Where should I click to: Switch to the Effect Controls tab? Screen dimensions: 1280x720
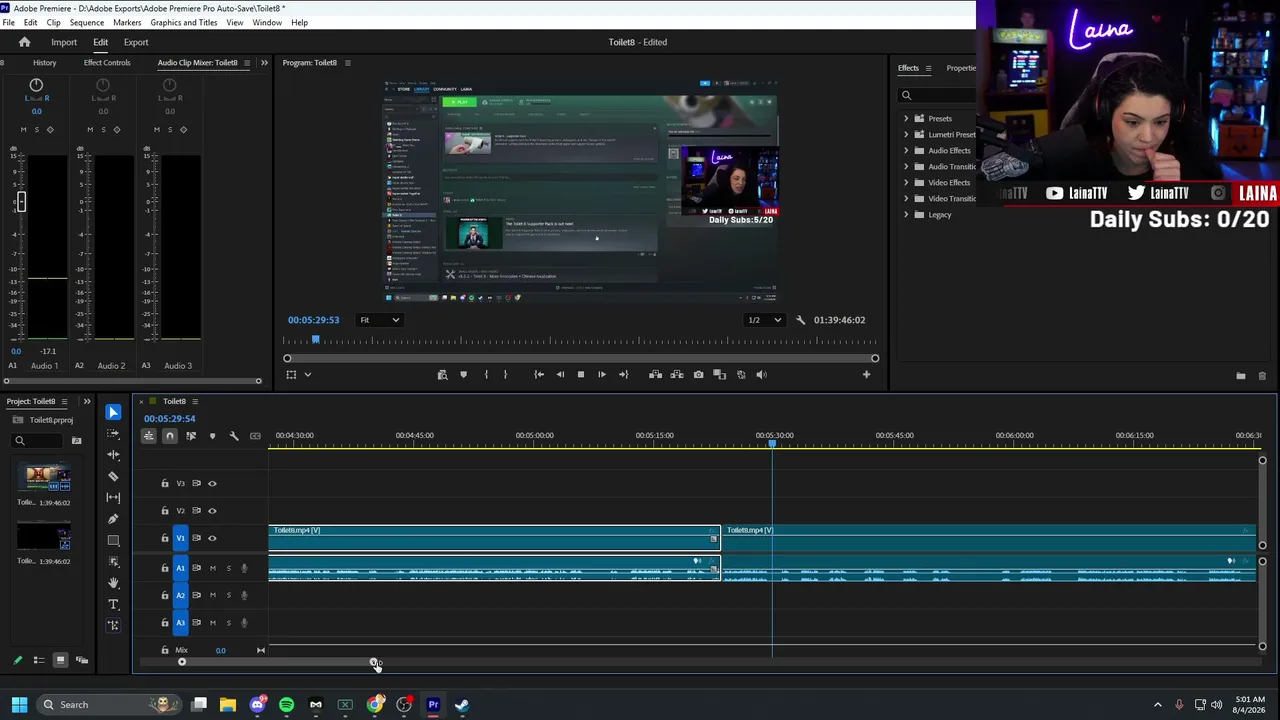[107, 63]
